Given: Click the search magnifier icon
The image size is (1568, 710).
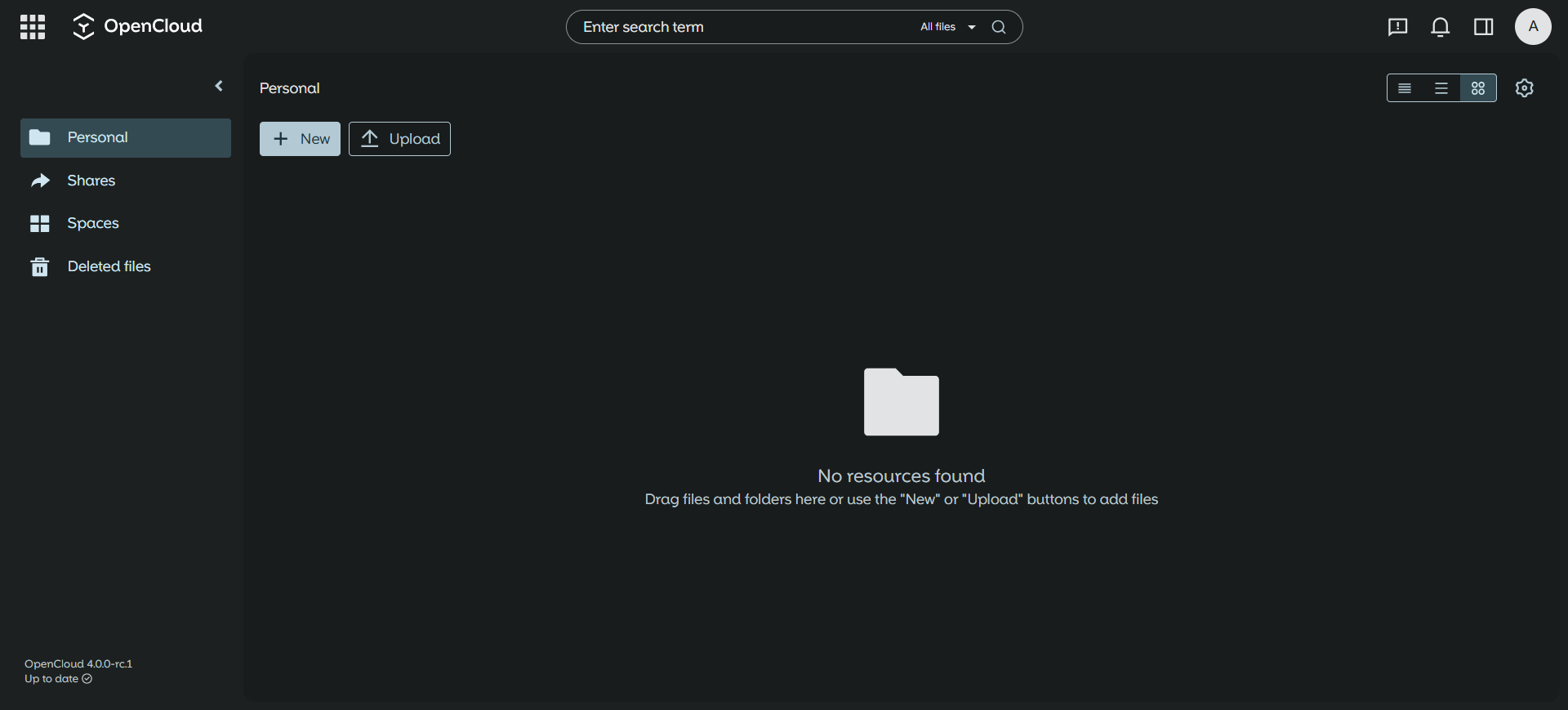Looking at the screenshot, I should [998, 27].
